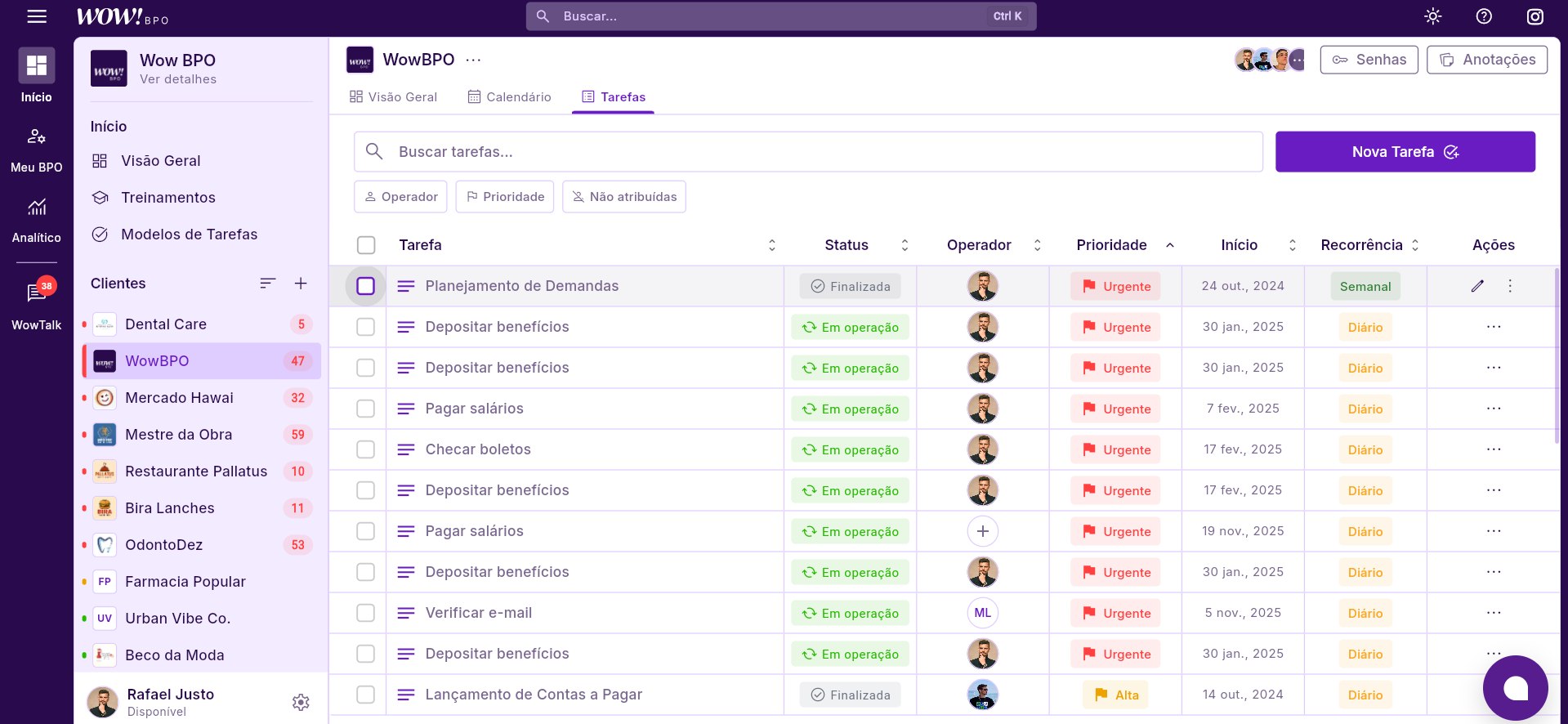Click the Nova Tarefa button
This screenshot has height=724, width=1568.
coord(1405,152)
